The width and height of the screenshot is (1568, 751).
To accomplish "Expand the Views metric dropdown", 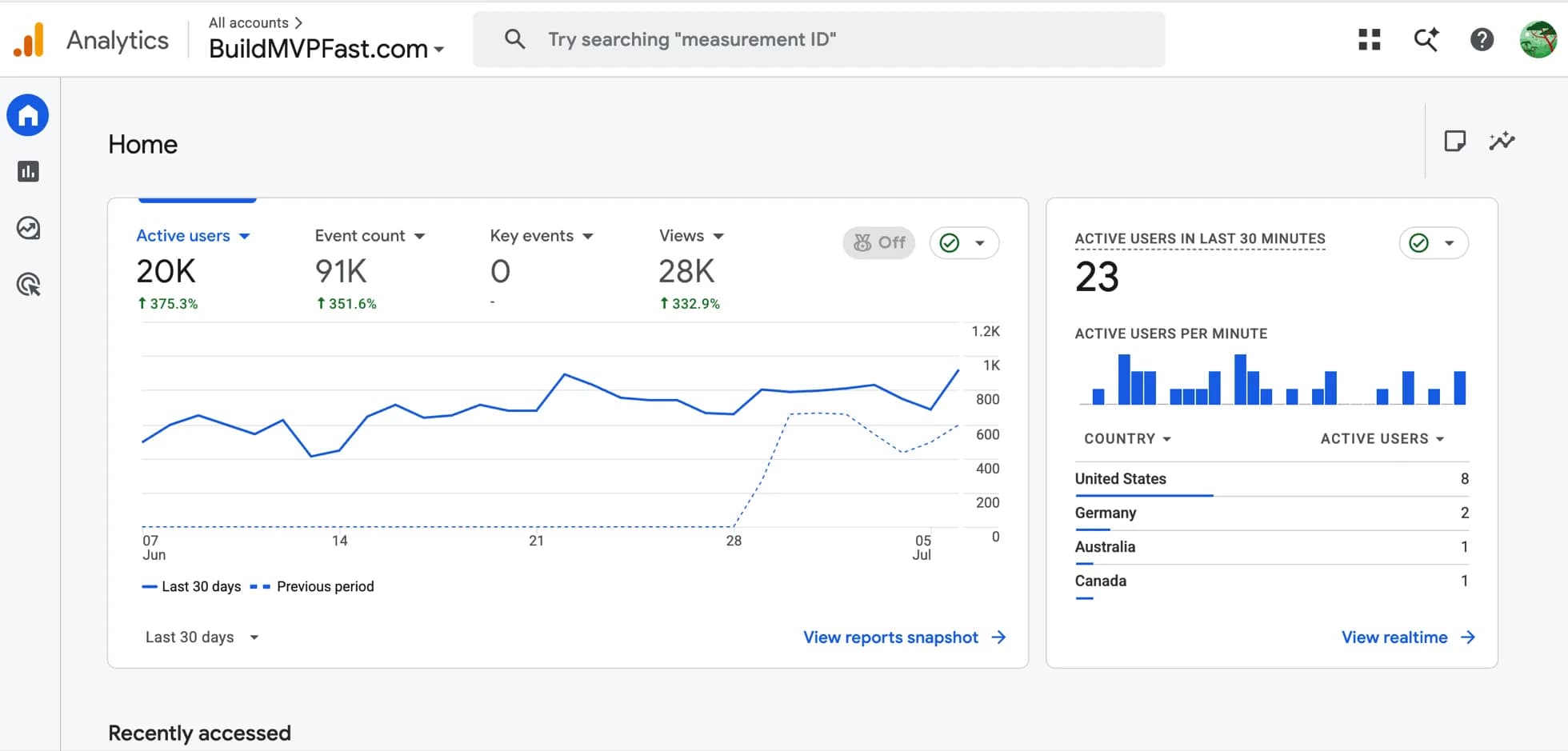I will click(x=718, y=236).
